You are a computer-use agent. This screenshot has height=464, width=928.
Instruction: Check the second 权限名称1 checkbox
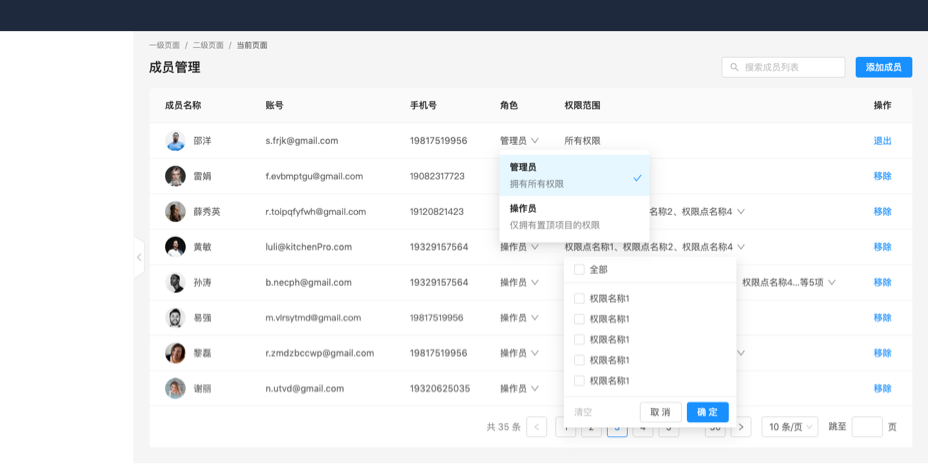point(579,319)
